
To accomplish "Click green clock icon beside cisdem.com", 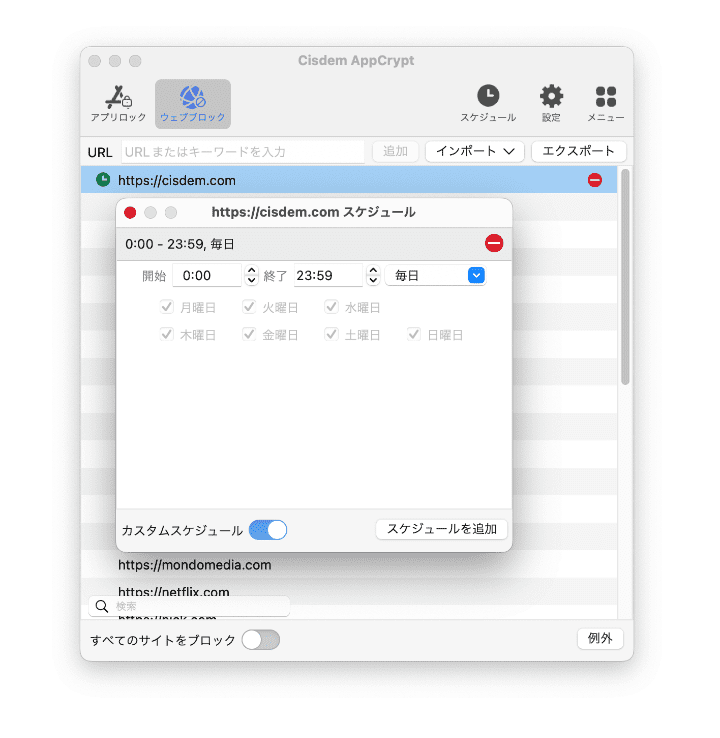I will point(103,180).
